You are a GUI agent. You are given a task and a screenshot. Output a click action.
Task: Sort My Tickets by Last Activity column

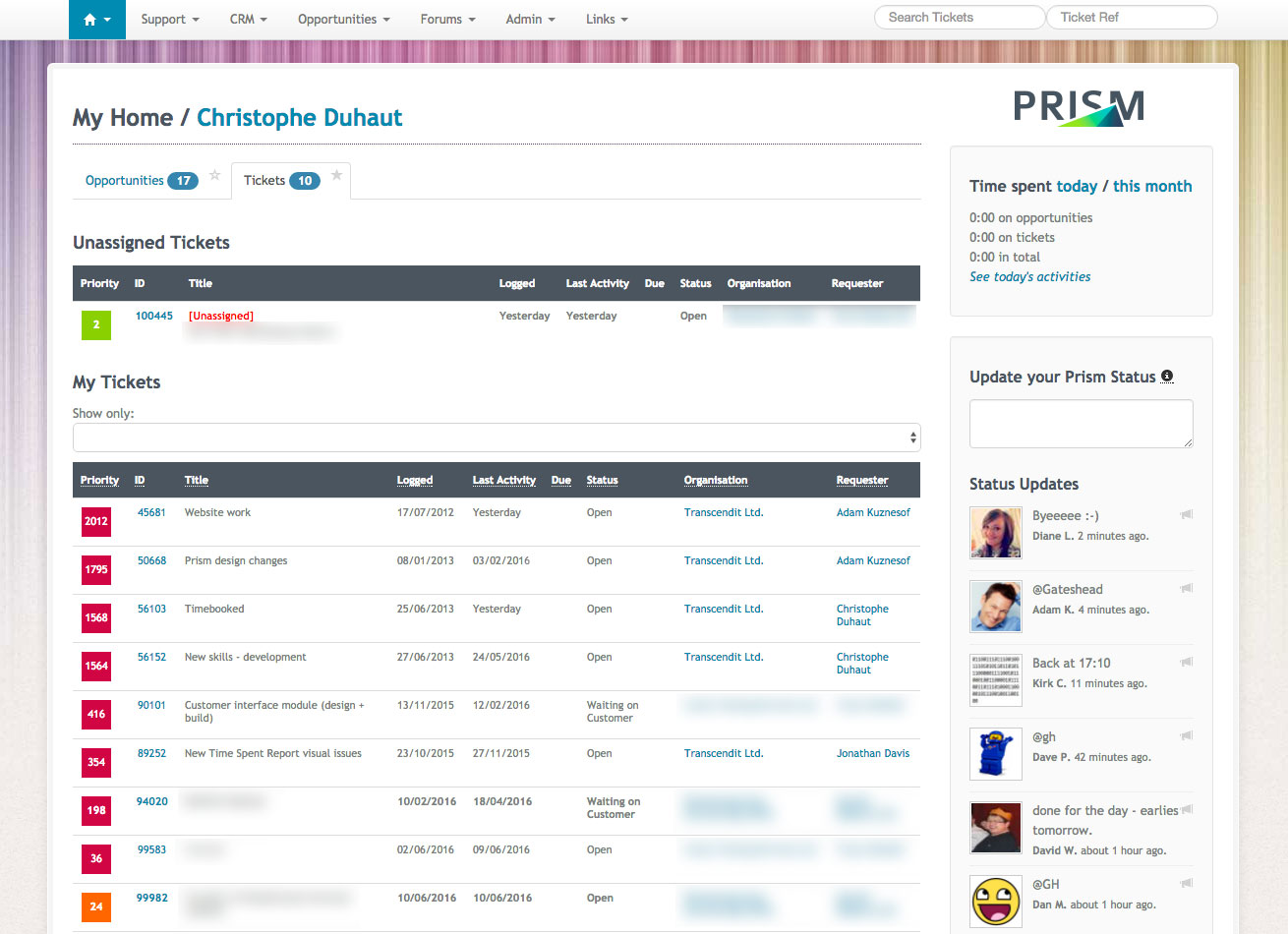(x=503, y=481)
